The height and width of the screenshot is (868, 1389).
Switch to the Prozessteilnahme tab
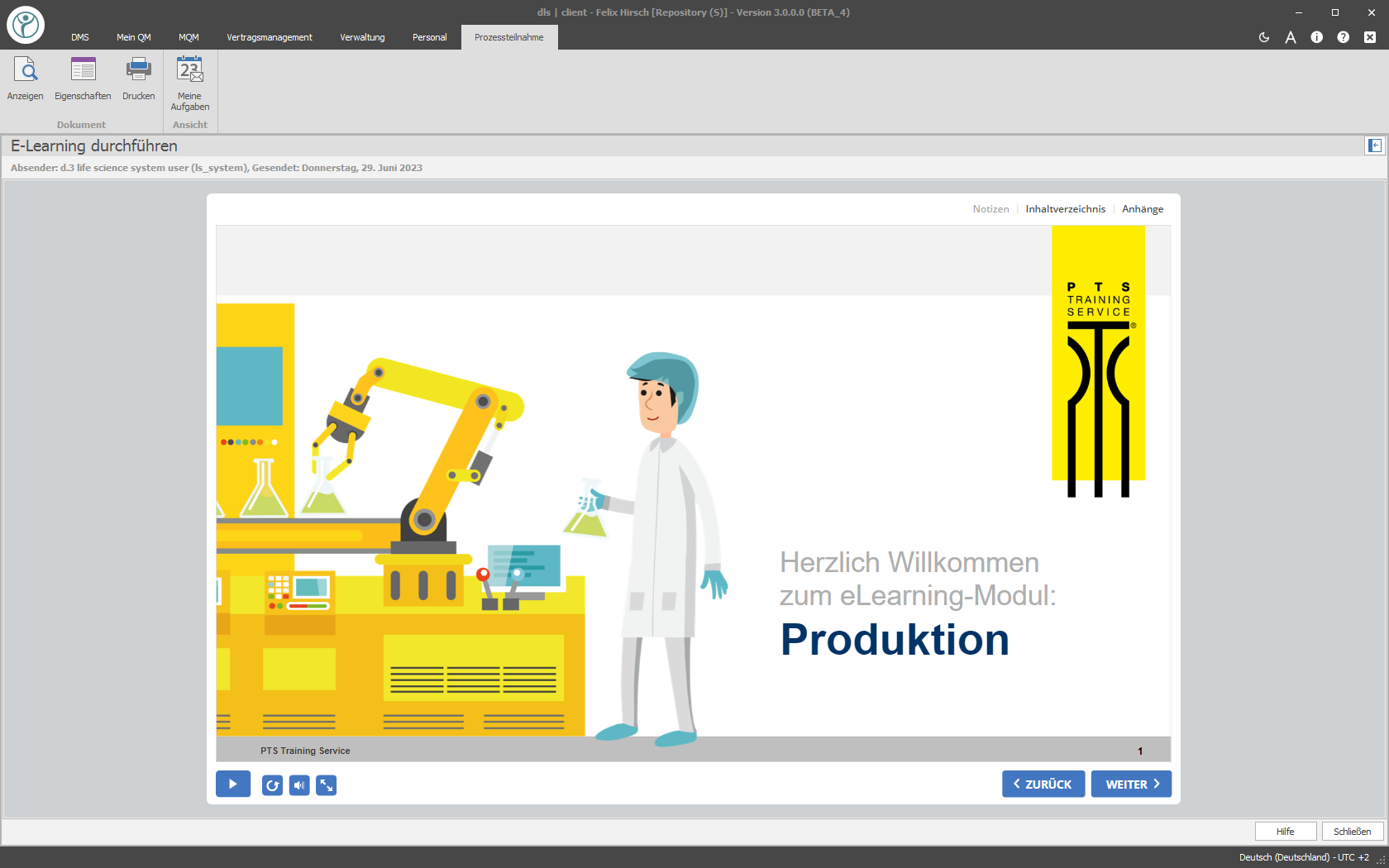coord(508,37)
